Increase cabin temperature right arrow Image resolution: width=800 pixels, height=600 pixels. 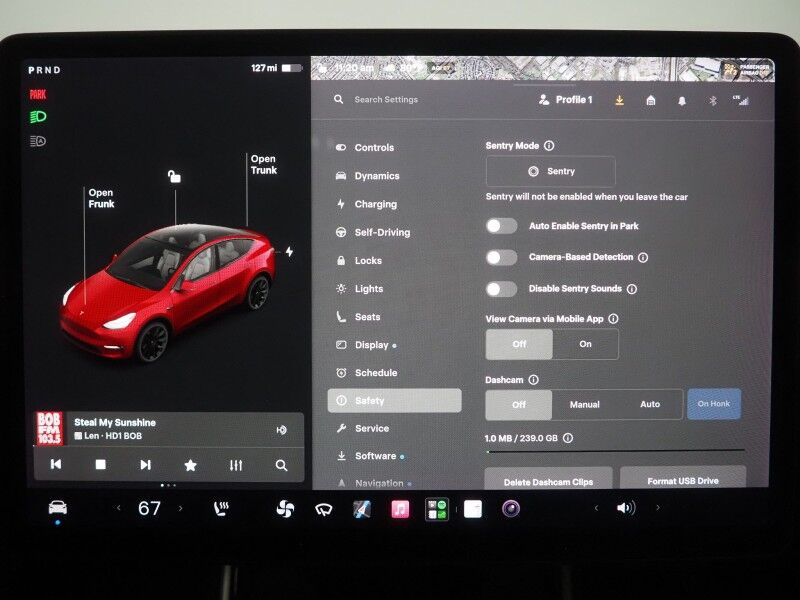click(x=180, y=508)
